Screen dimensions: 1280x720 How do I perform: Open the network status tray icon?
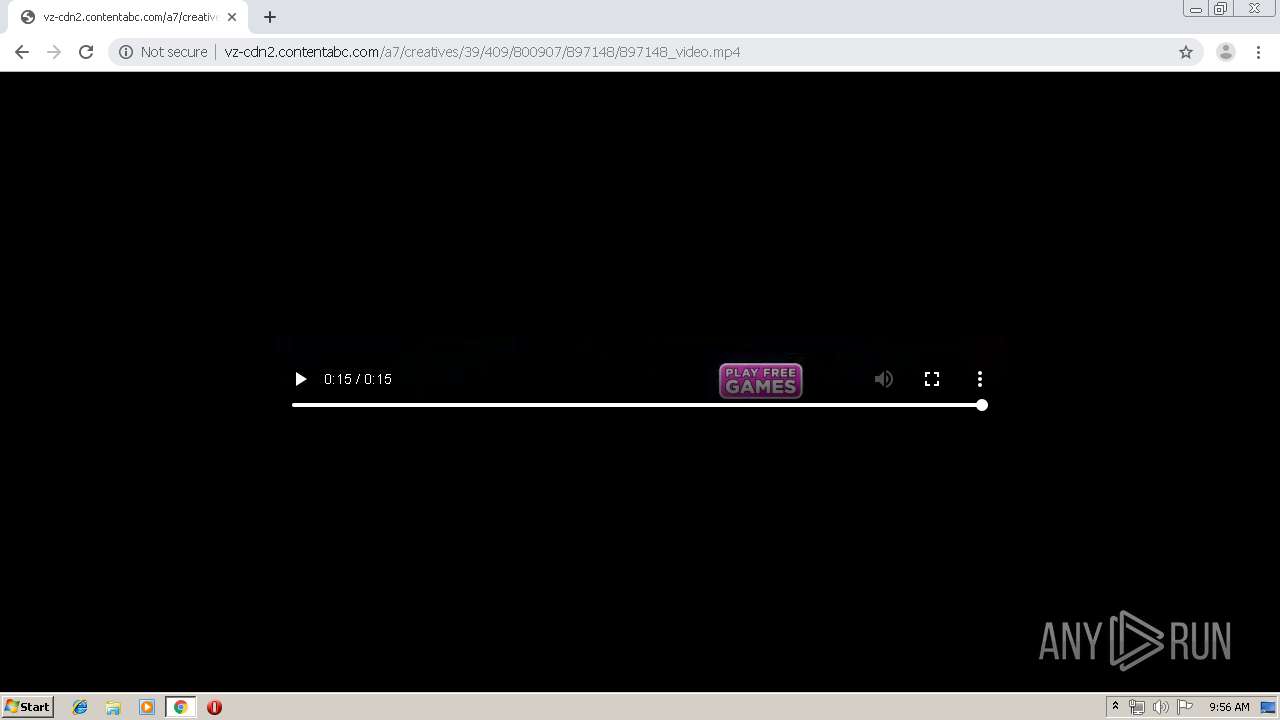1136,707
